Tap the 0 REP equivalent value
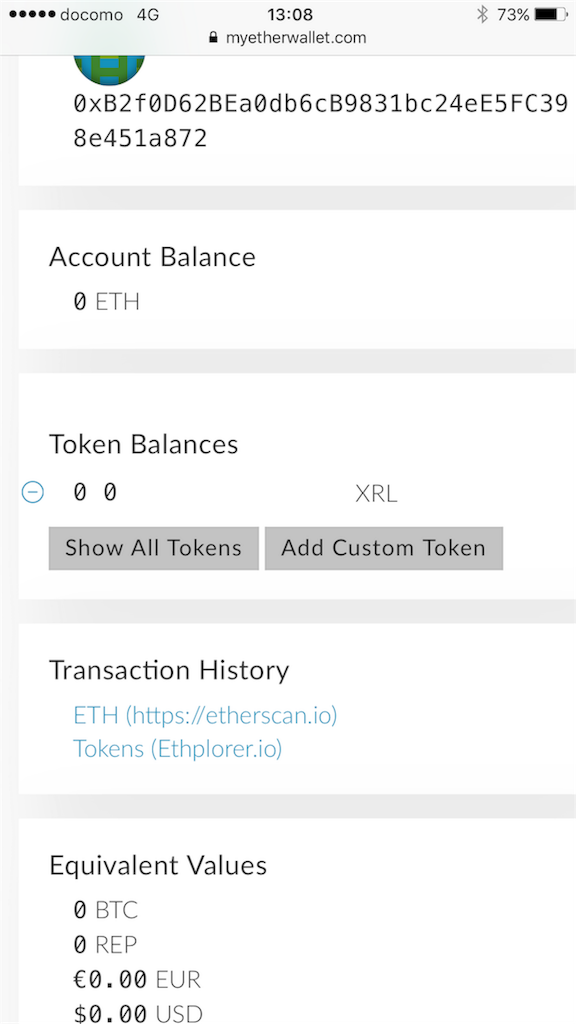This screenshot has height=1024, width=576. click(106, 944)
